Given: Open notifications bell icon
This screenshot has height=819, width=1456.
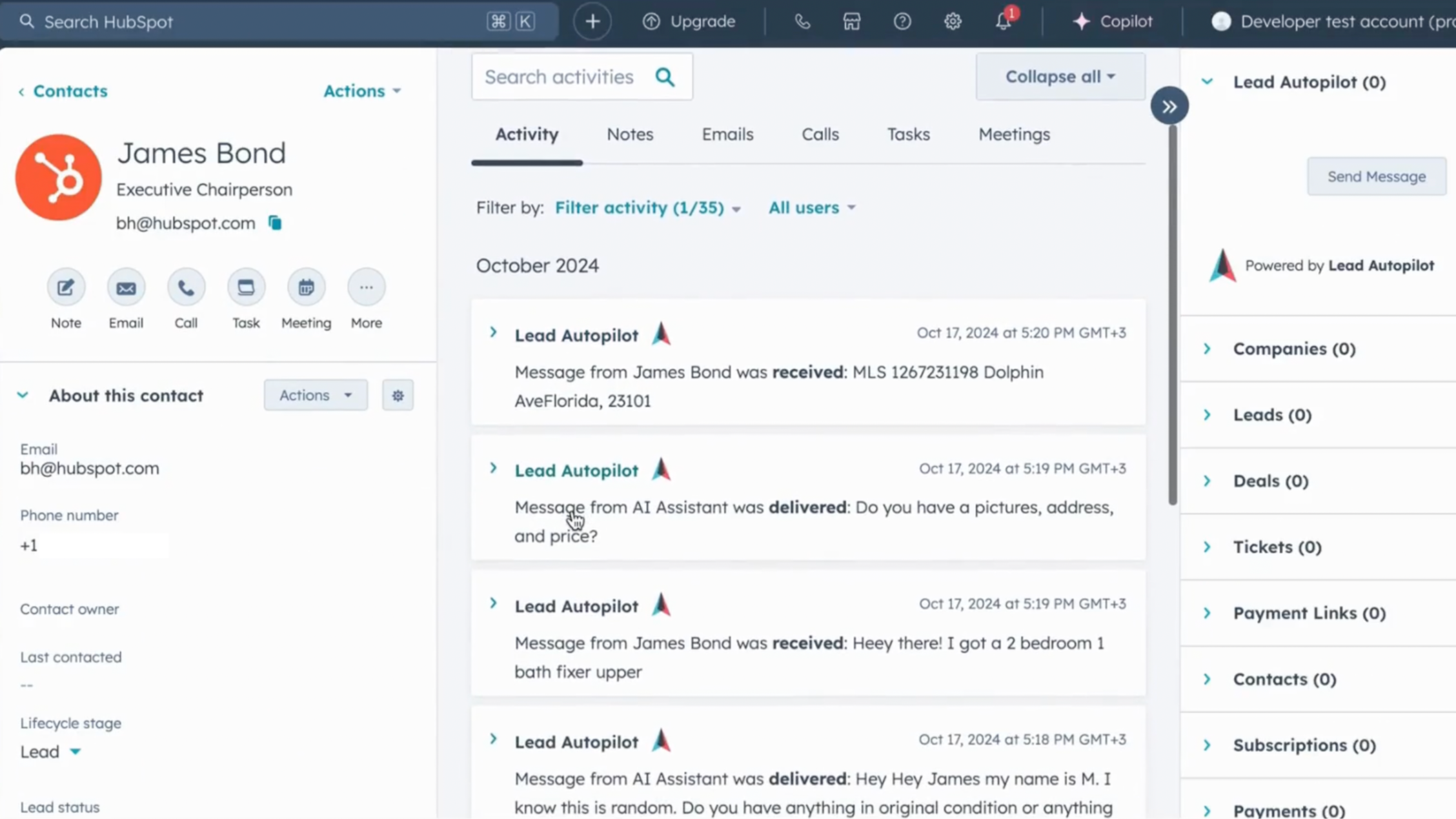Looking at the screenshot, I should pos(1002,21).
